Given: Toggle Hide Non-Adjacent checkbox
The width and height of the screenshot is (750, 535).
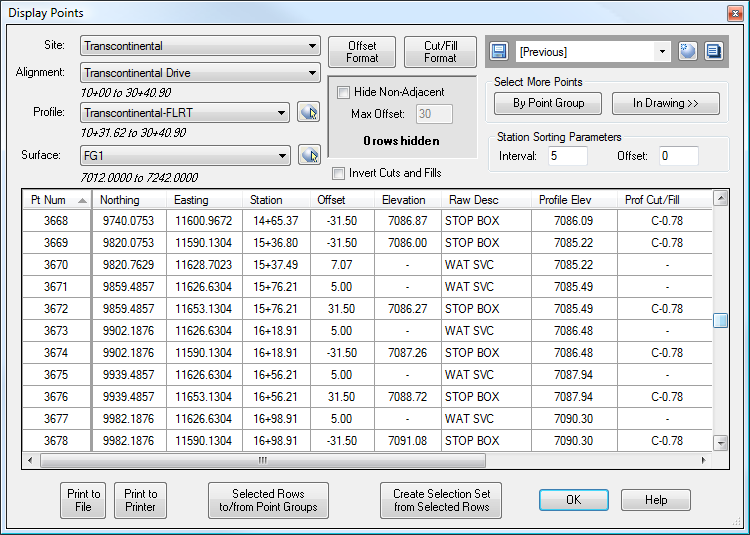Looking at the screenshot, I should click(343, 92).
